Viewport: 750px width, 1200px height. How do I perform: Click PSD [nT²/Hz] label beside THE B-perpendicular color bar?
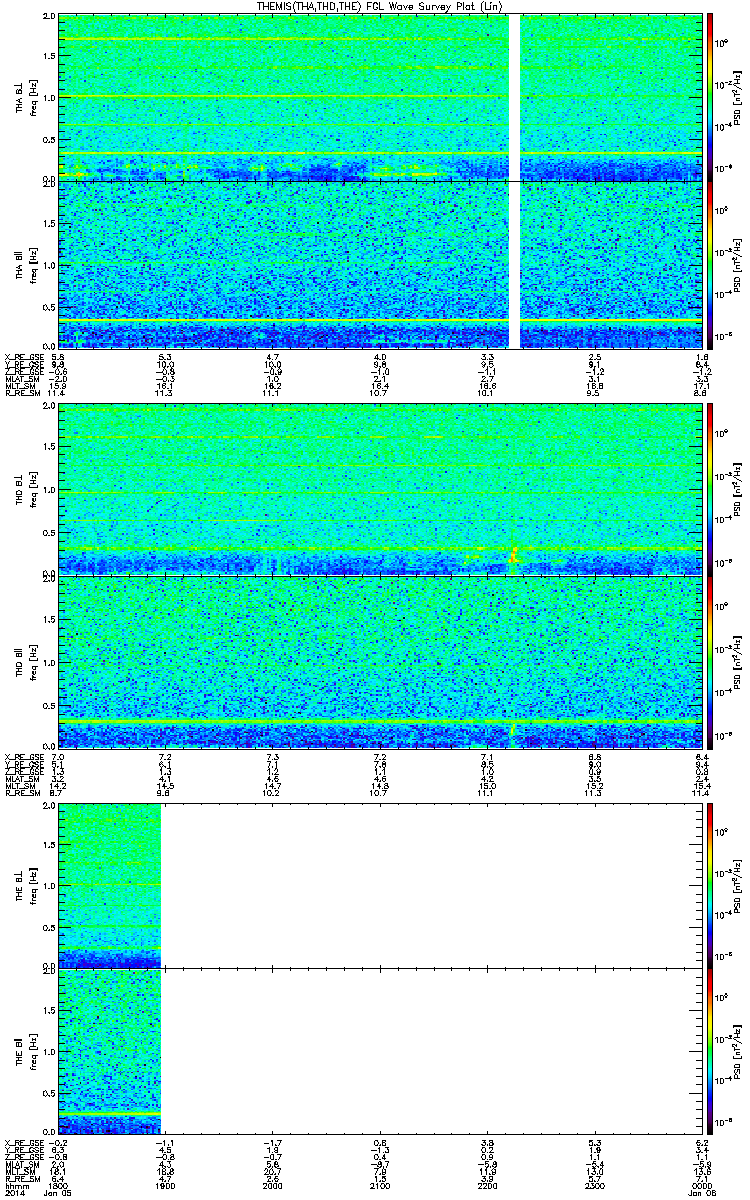[x=737, y=885]
